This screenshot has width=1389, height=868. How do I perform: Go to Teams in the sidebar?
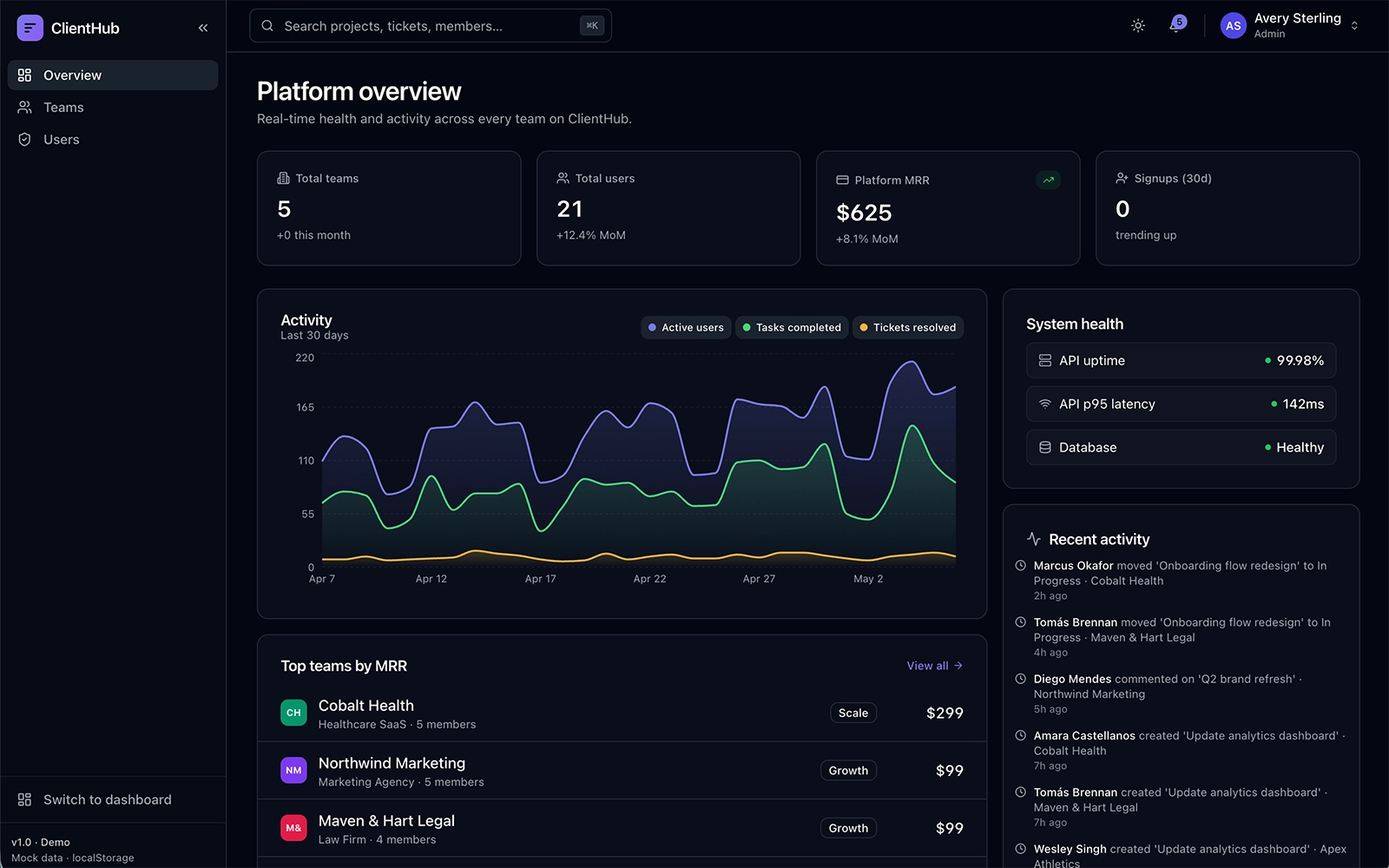[x=113, y=108]
